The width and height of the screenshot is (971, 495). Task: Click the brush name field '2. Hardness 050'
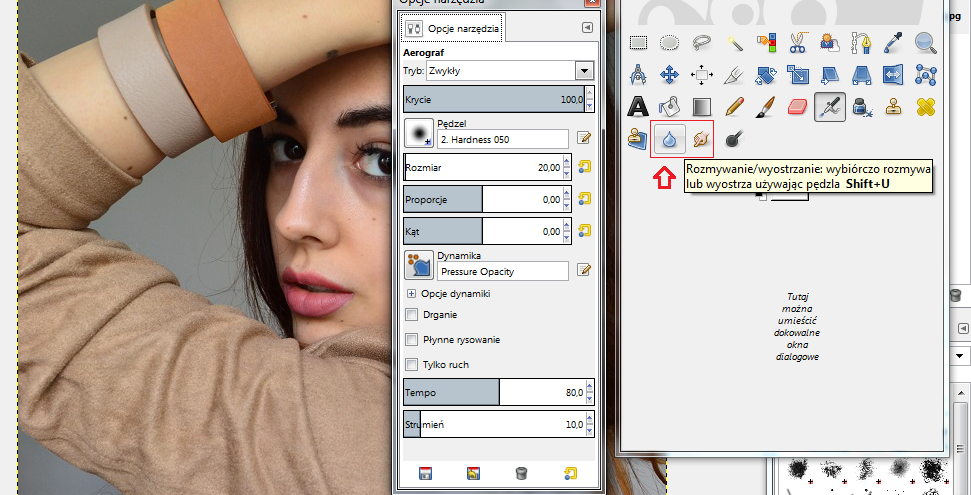click(x=502, y=139)
